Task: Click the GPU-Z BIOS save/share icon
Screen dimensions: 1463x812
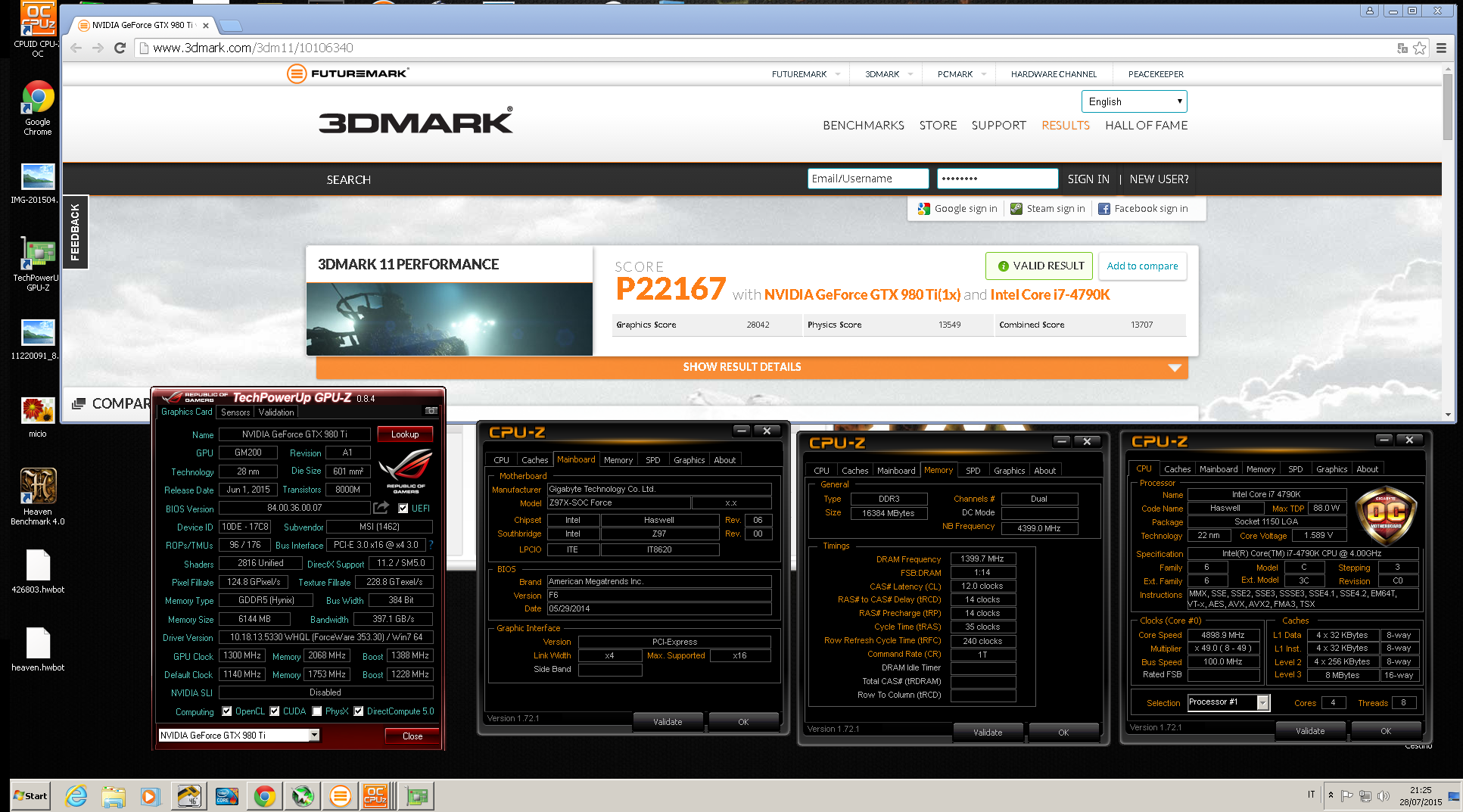Action: click(x=381, y=508)
